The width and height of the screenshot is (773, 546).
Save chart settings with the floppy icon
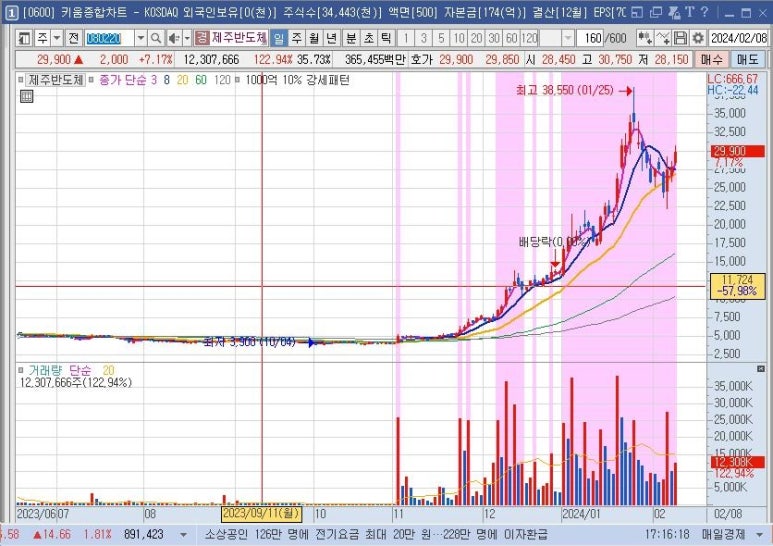tap(680, 38)
